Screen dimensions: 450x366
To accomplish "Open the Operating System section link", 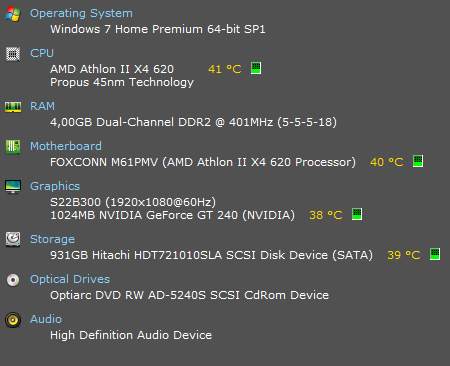I will pyautogui.click(x=81, y=13).
